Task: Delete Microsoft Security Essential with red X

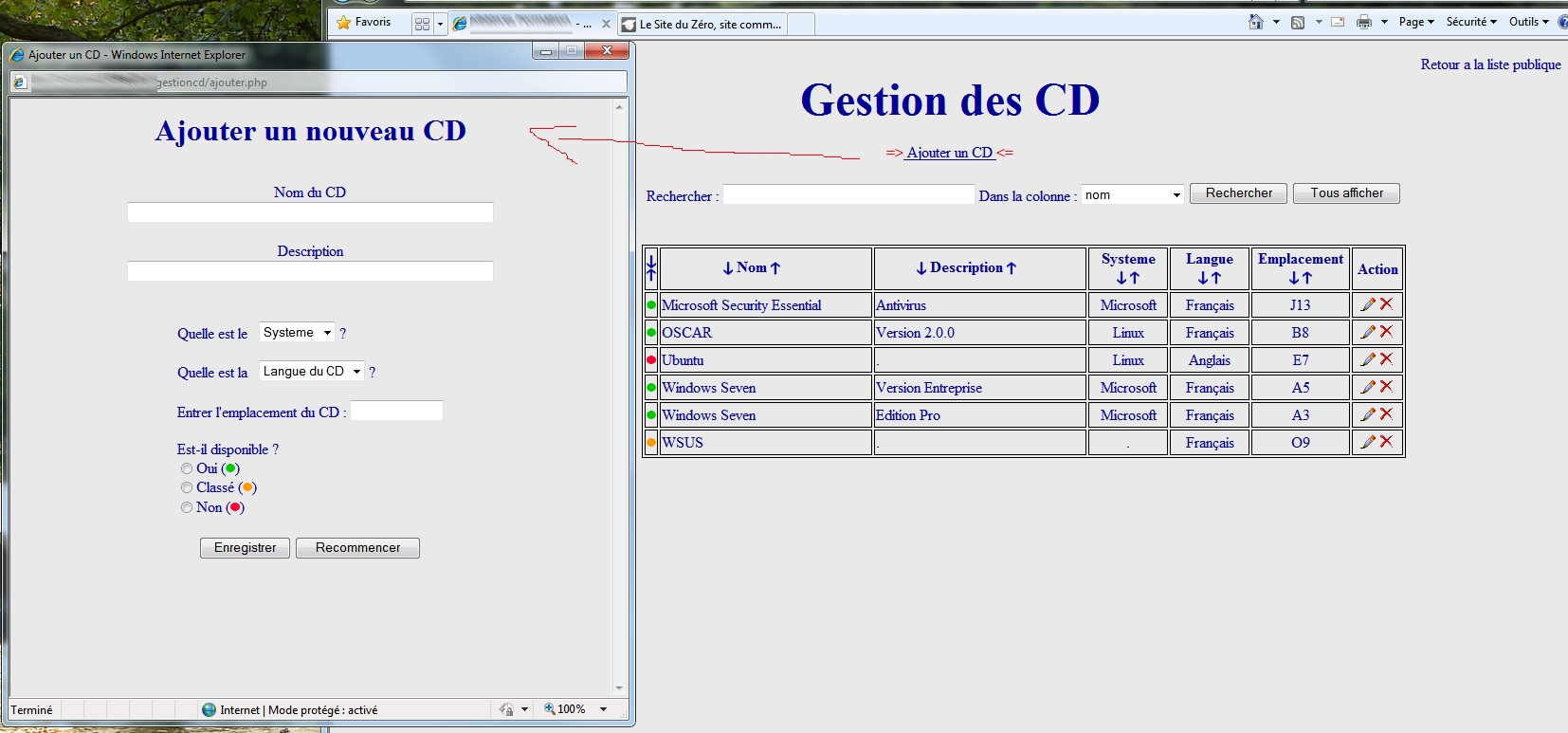Action: [x=1386, y=304]
